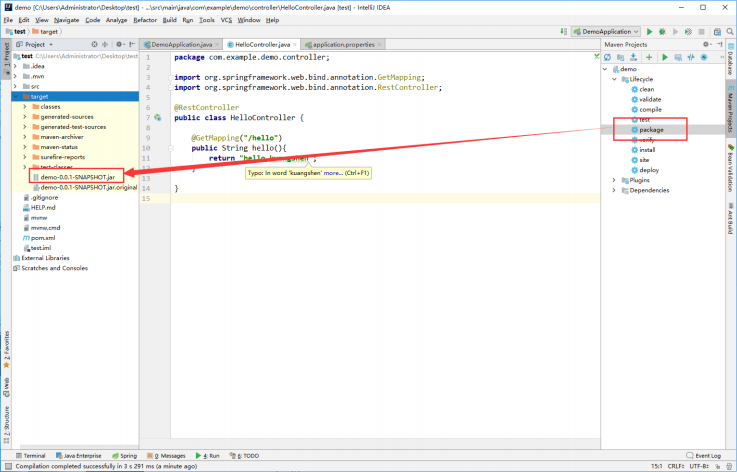Viewport: 737px width, 472px height.
Task: Add a Maven project with plus icon
Action: (649, 57)
